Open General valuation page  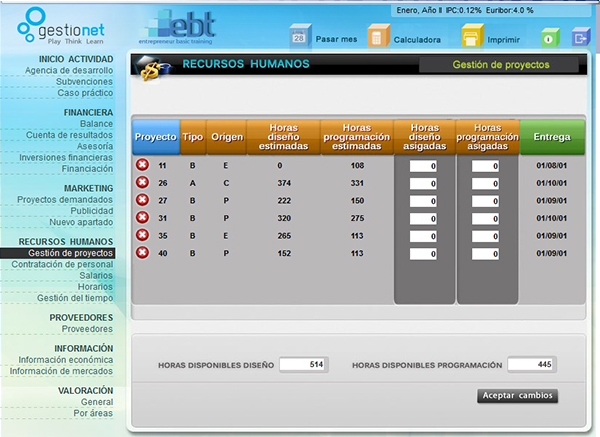tap(97, 402)
